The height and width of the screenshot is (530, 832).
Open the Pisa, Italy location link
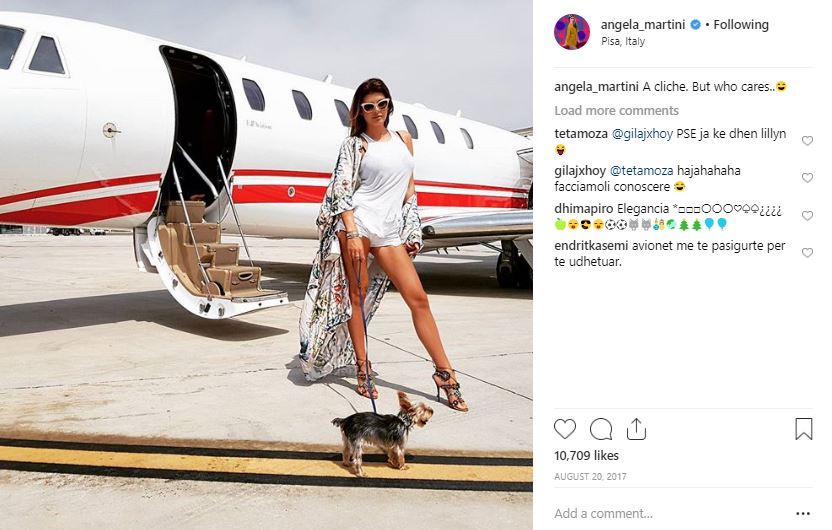point(623,41)
